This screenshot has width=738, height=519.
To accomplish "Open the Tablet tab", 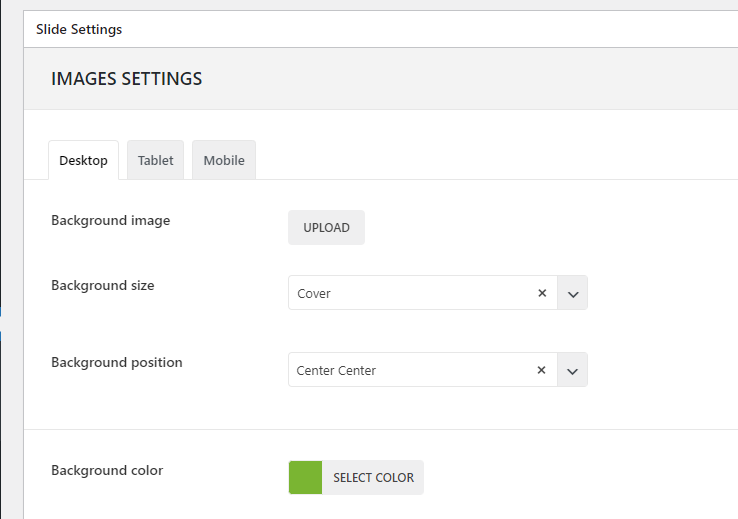I will pos(156,160).
